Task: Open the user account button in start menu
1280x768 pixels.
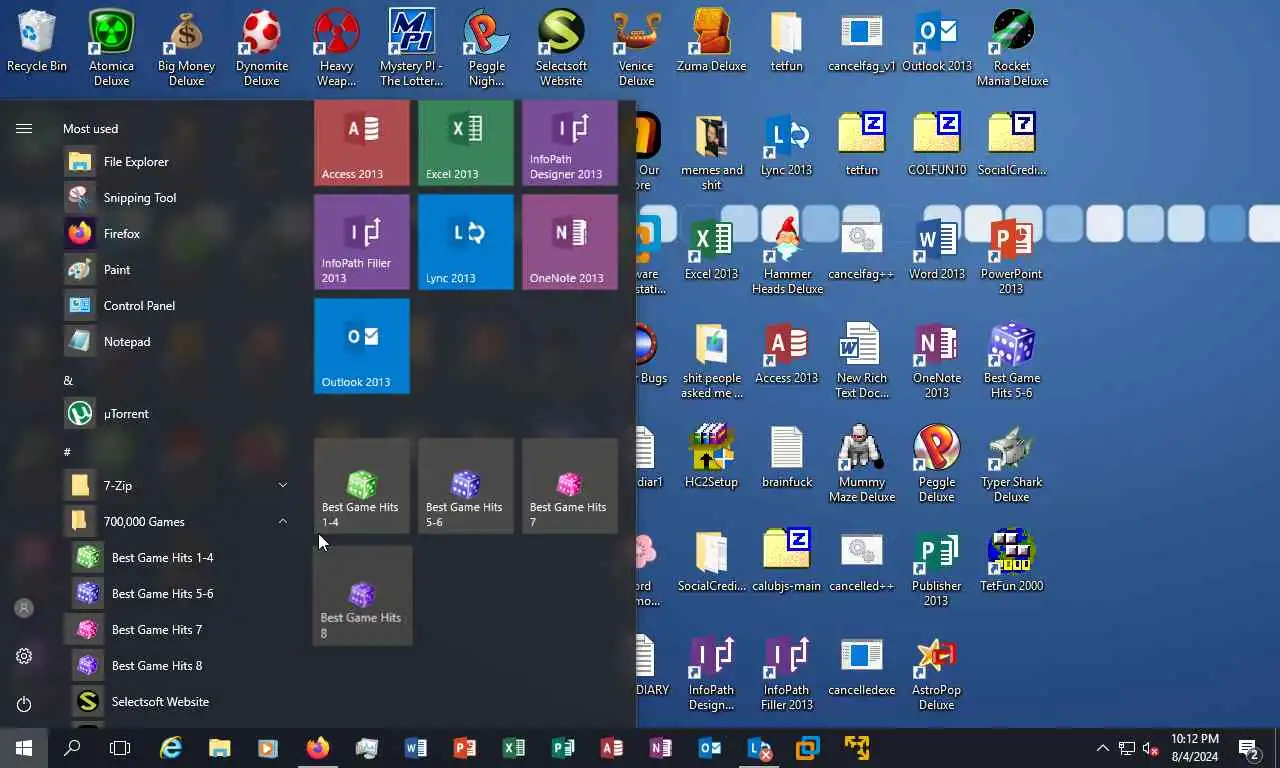Action: (x=24, y=608)
